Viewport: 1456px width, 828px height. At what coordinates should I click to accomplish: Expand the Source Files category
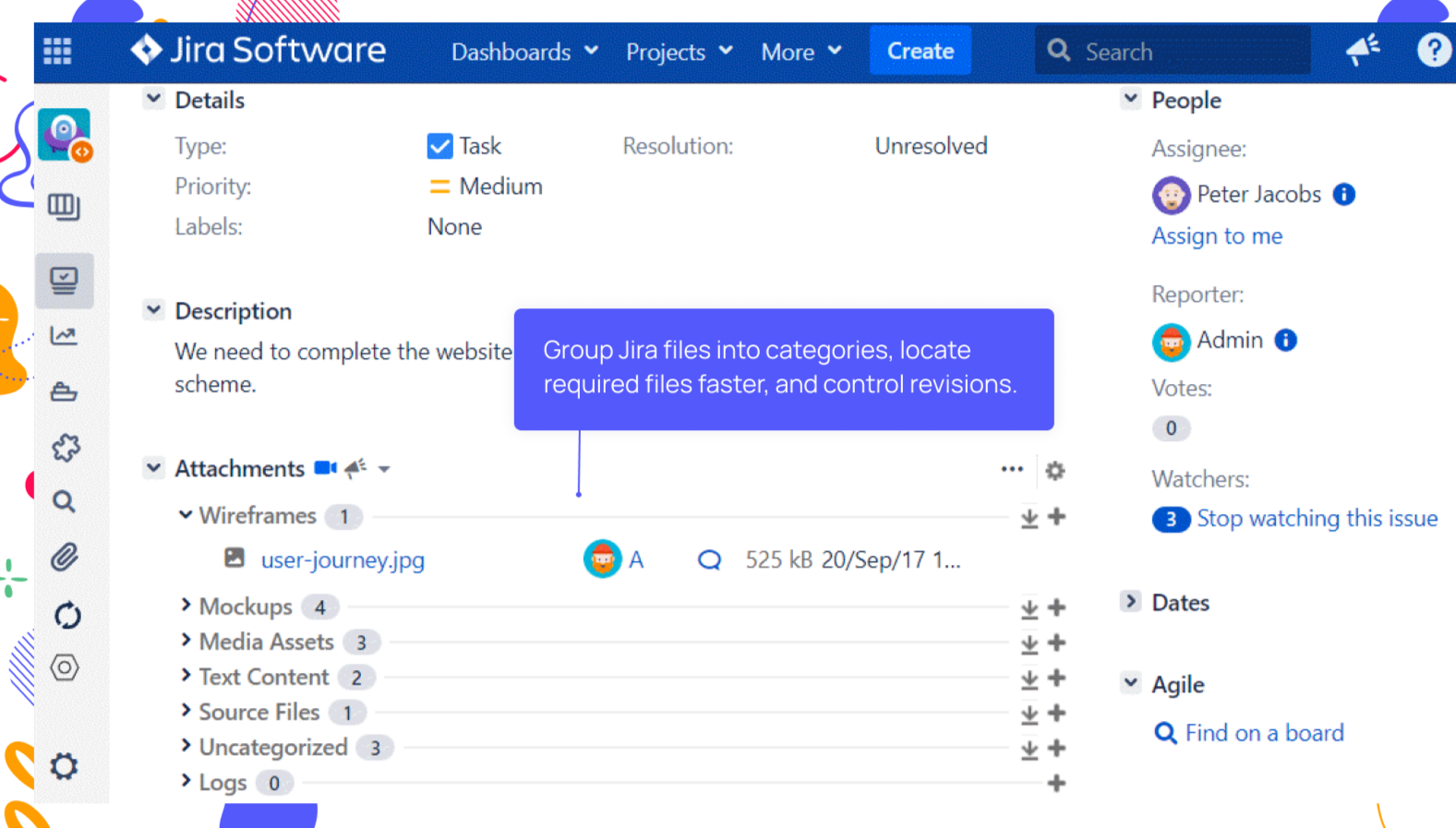pyautogui.click(x=186, y=710)
